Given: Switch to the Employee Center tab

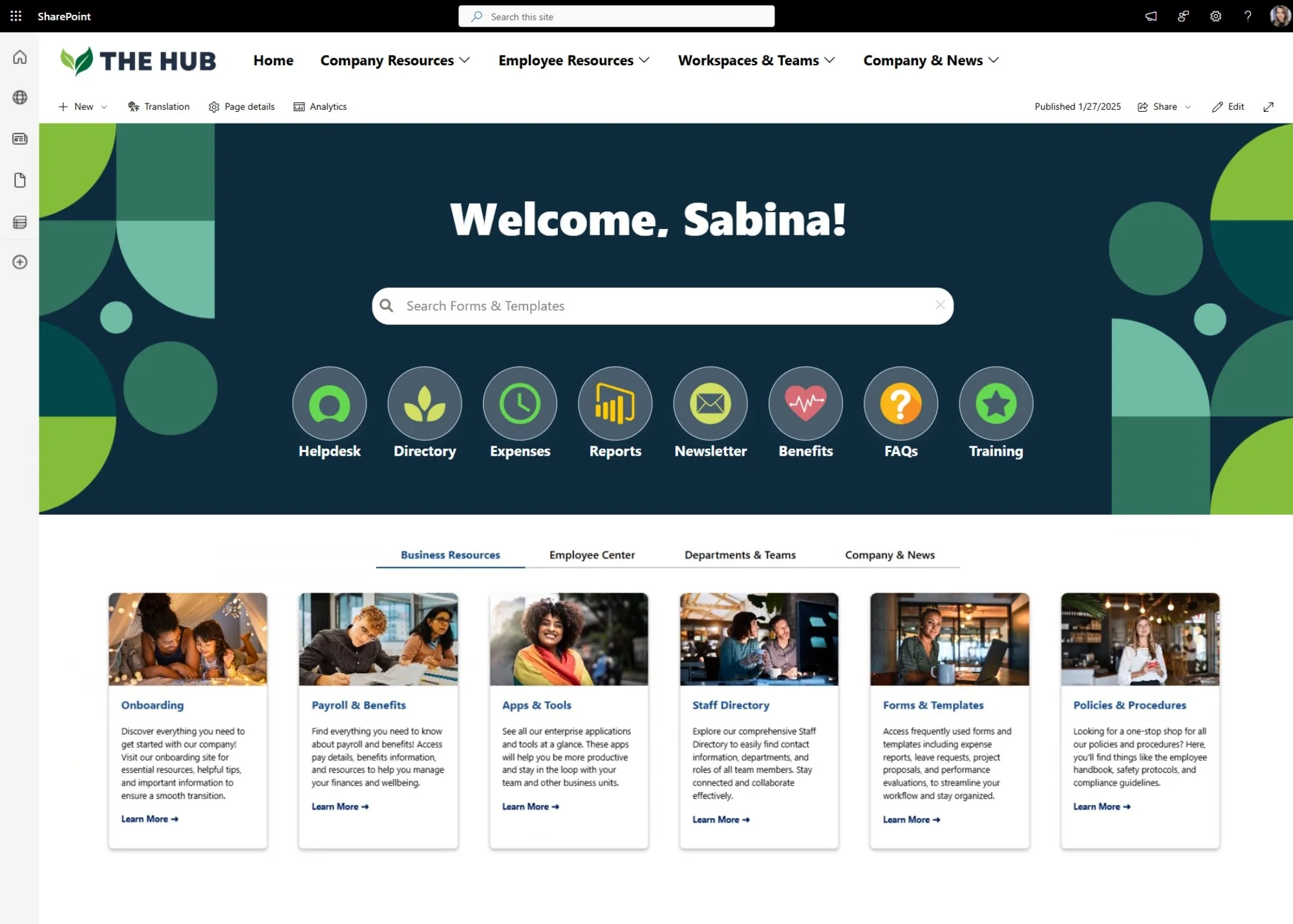Looking at the screenshot, I should [591, 555].
